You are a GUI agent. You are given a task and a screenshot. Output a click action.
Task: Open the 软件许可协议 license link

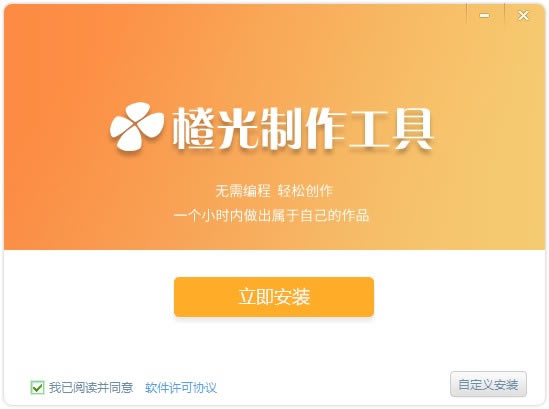coord(181,388)
